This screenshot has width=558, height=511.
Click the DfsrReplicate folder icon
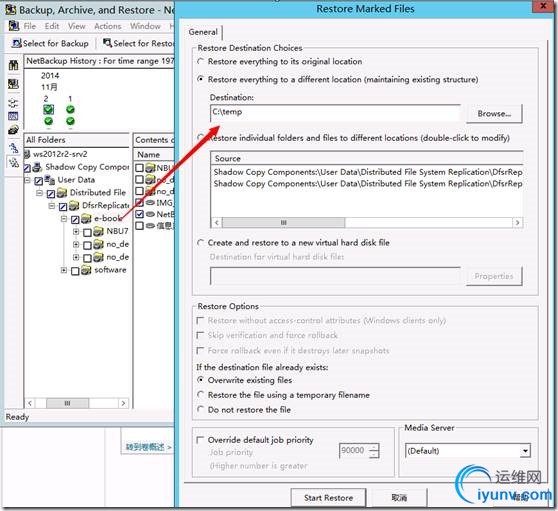click(74, 205)
